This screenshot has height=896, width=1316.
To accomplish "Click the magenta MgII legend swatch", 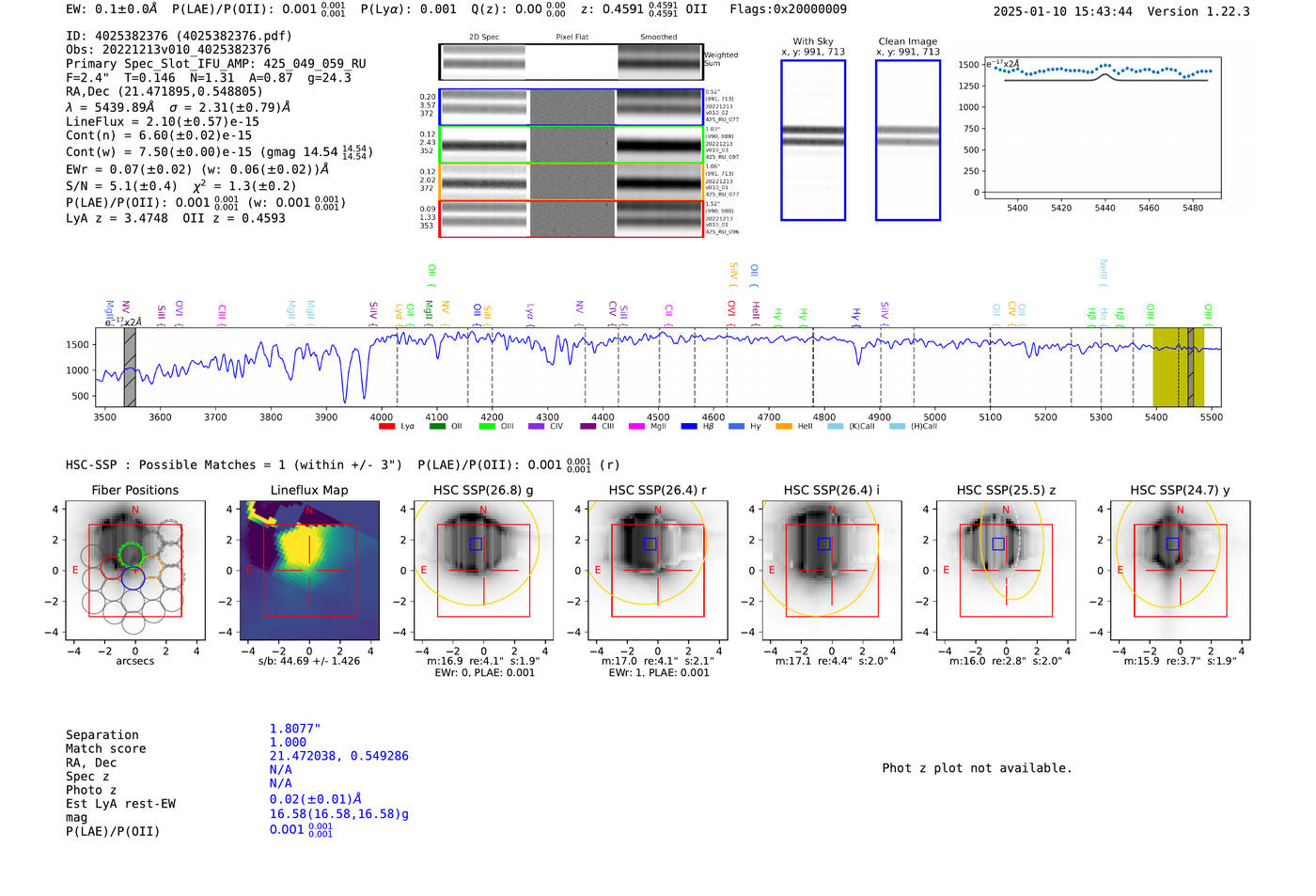I will pos(636,427).
